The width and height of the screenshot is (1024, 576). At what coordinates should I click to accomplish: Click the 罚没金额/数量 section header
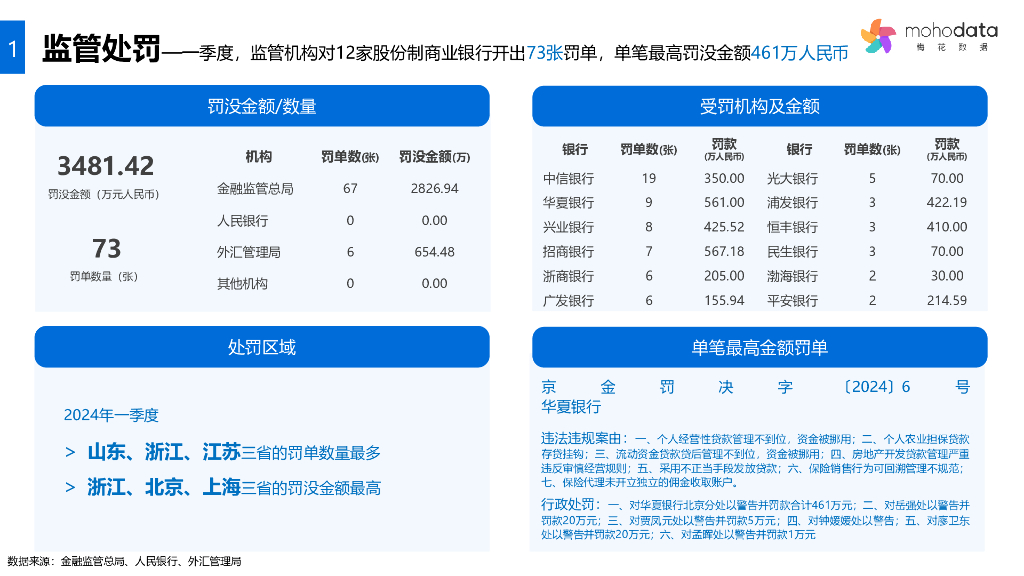[262, 106]
